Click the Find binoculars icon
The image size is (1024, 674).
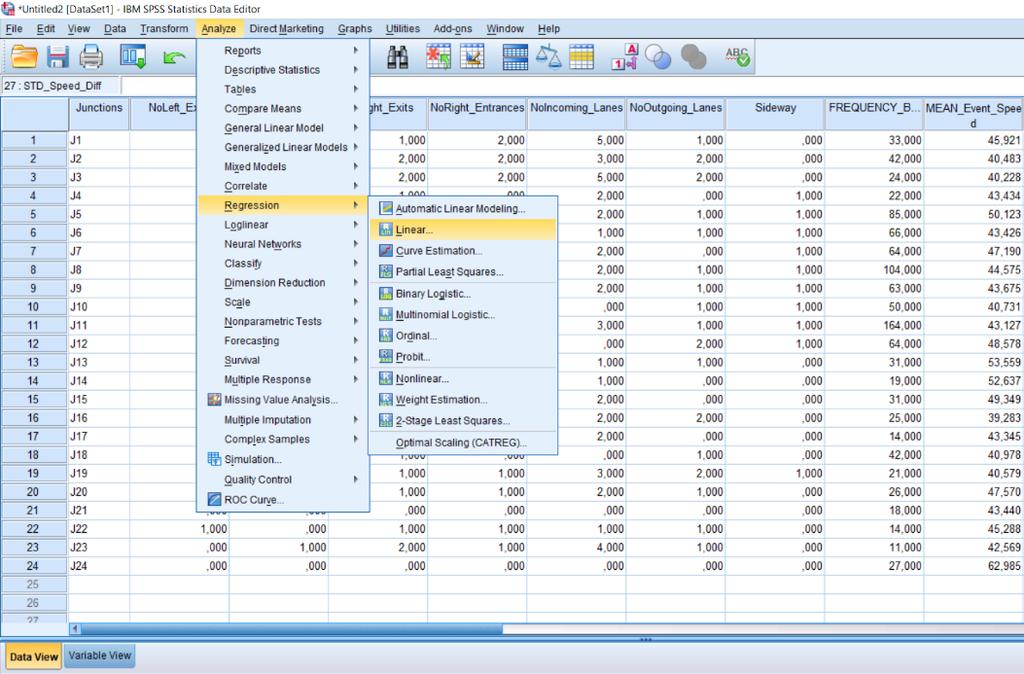[x=398, y=57]
